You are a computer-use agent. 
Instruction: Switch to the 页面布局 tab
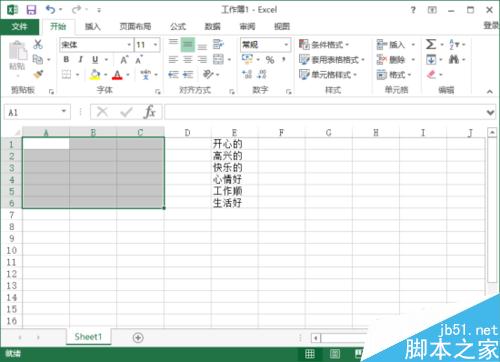pos(135,27)
